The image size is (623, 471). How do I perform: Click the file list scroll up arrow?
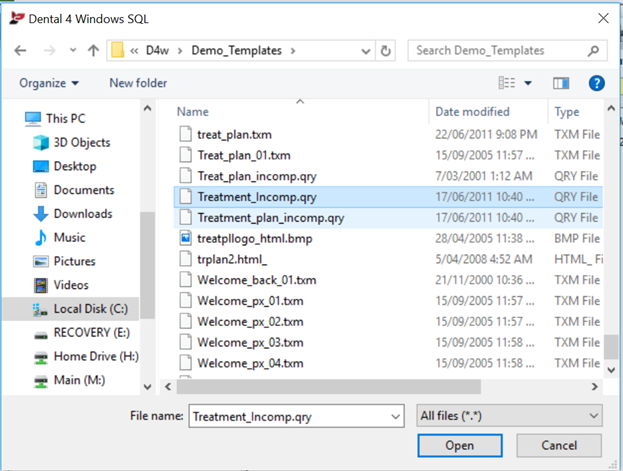pyautogui.click(x=611, y=108)
